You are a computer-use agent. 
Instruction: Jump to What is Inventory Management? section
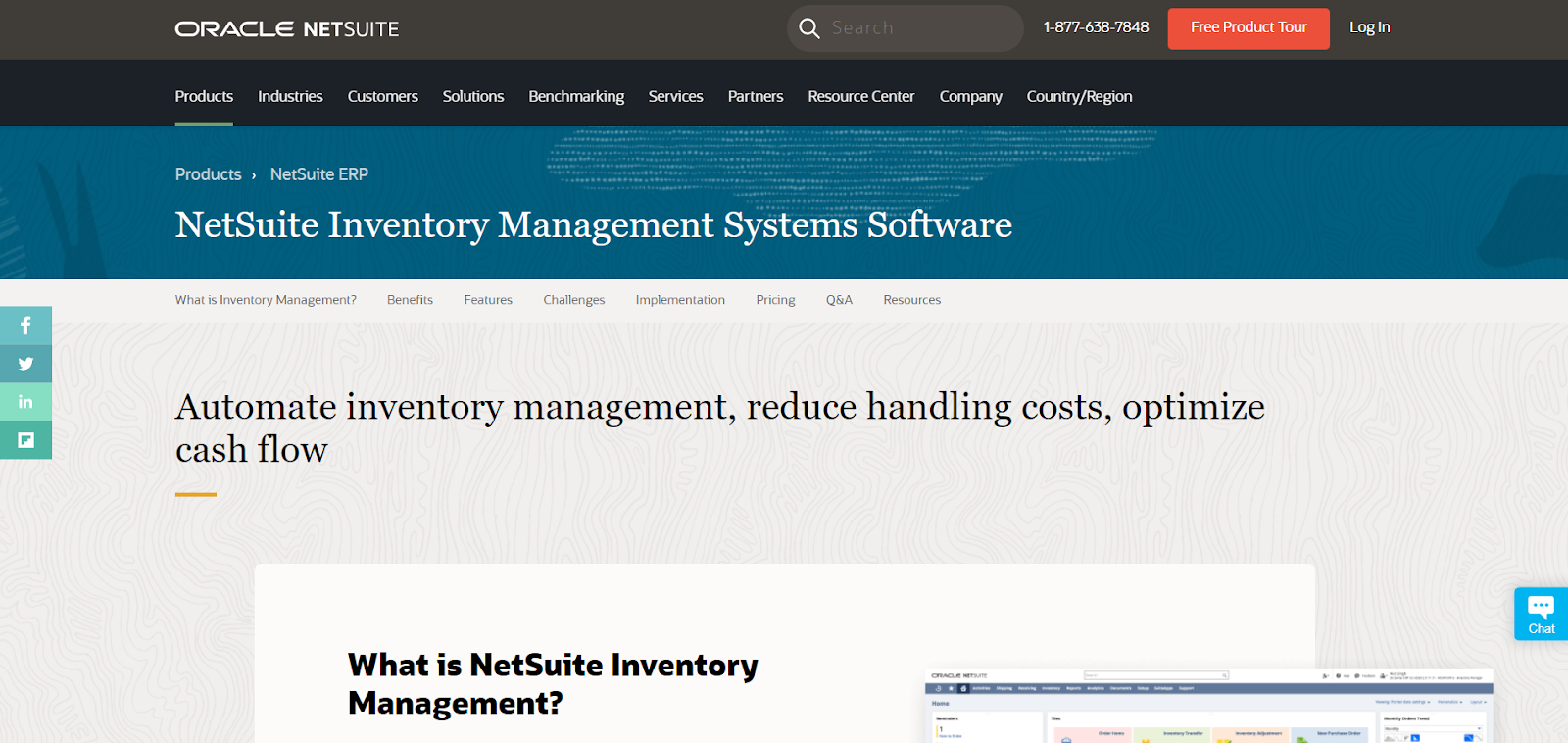pos(266,300)
